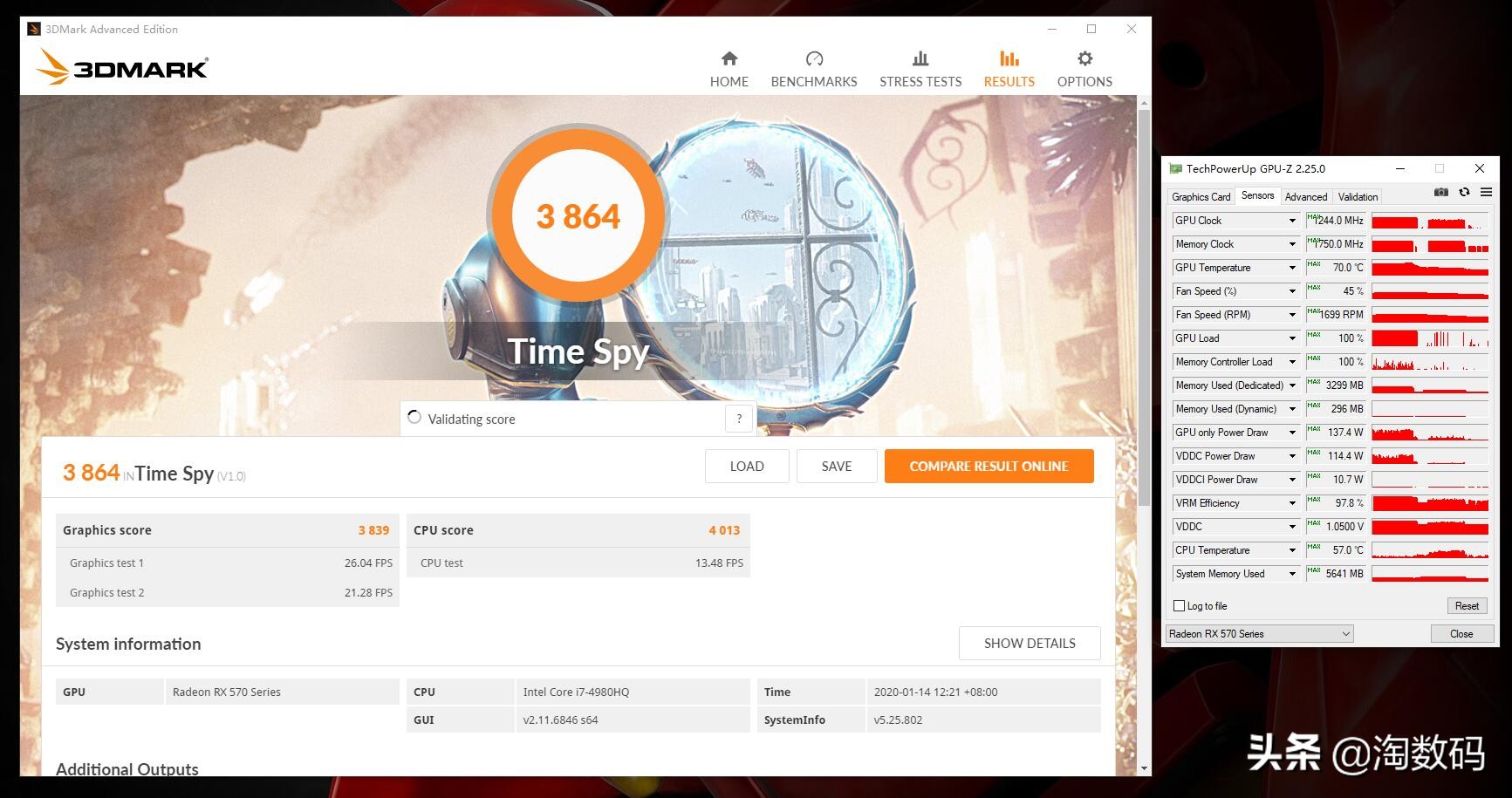
Task: Click the scroll up arrow in 3DMark
Action: (x=1144, y=103)
